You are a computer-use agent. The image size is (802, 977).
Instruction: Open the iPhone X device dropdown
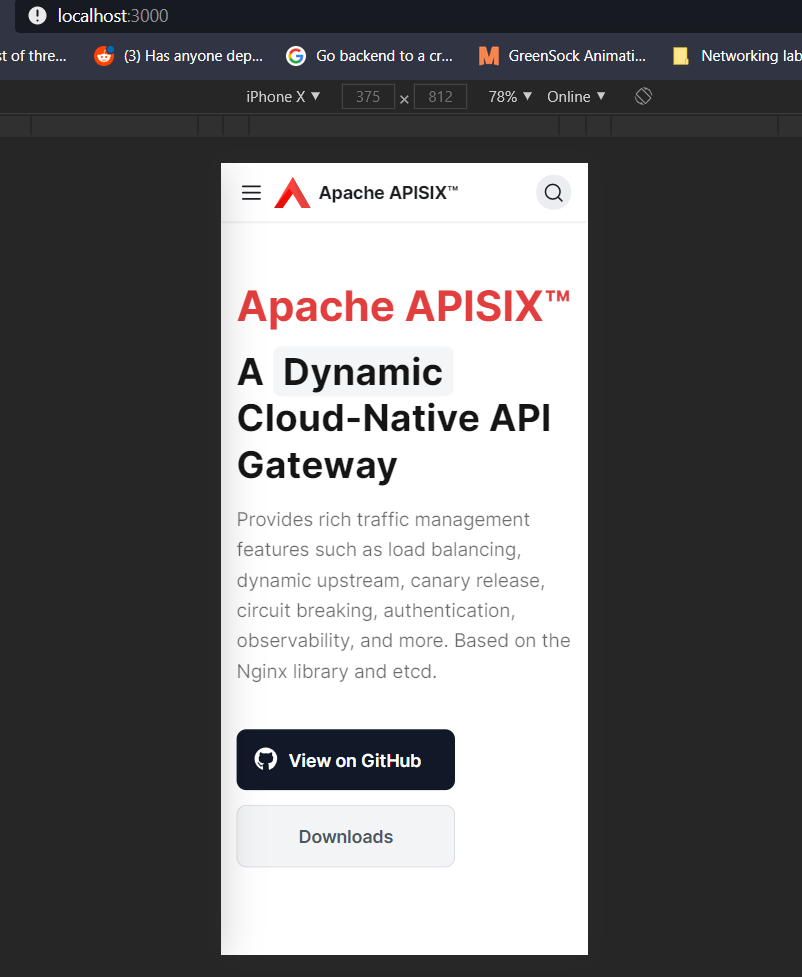(x=283, y=97)
